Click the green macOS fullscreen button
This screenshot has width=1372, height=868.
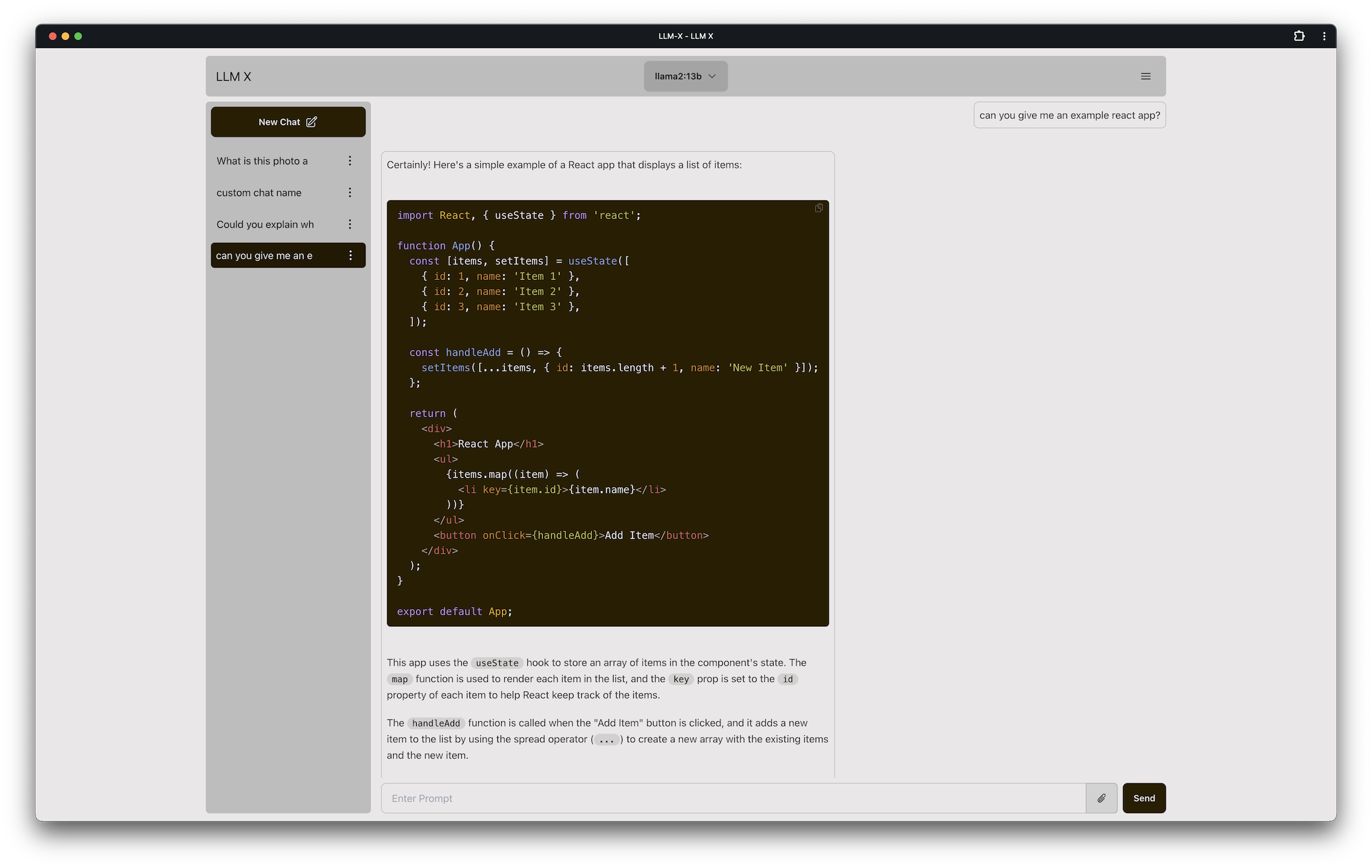click(78, 36)
